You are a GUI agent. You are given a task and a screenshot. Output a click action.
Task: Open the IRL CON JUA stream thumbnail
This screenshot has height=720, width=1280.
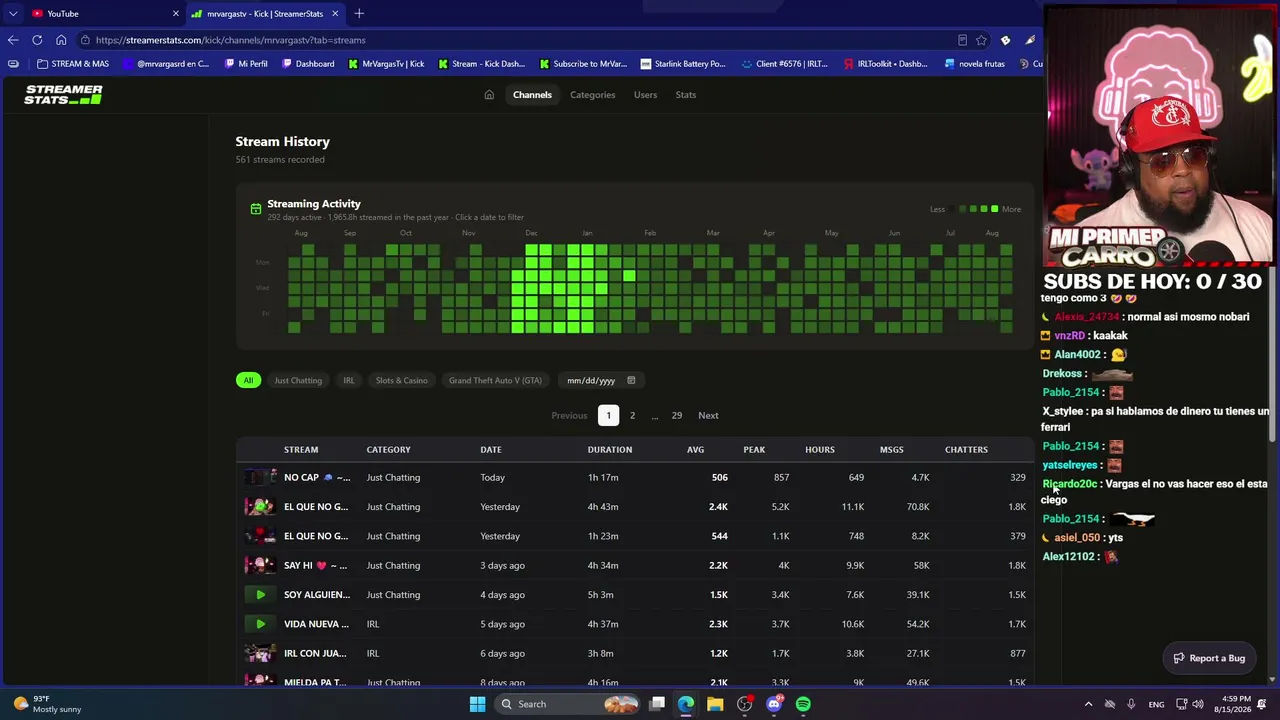tap(260, 653)
